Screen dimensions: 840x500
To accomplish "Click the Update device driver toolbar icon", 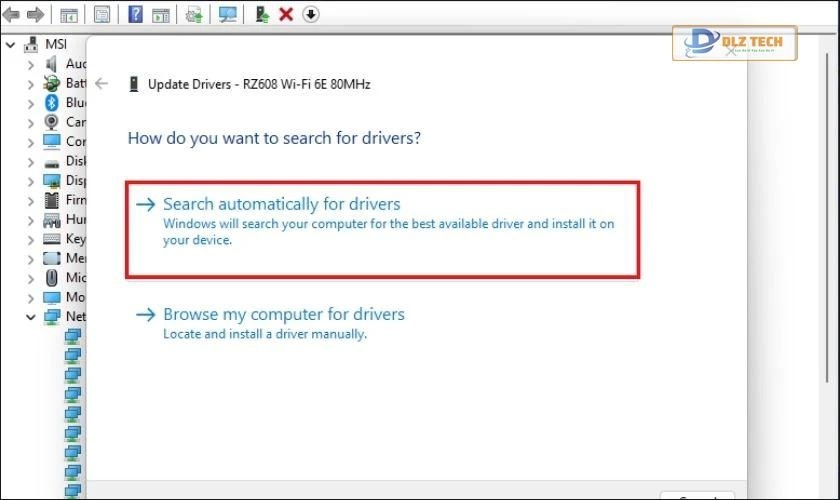I will click(x=194, y=14).
